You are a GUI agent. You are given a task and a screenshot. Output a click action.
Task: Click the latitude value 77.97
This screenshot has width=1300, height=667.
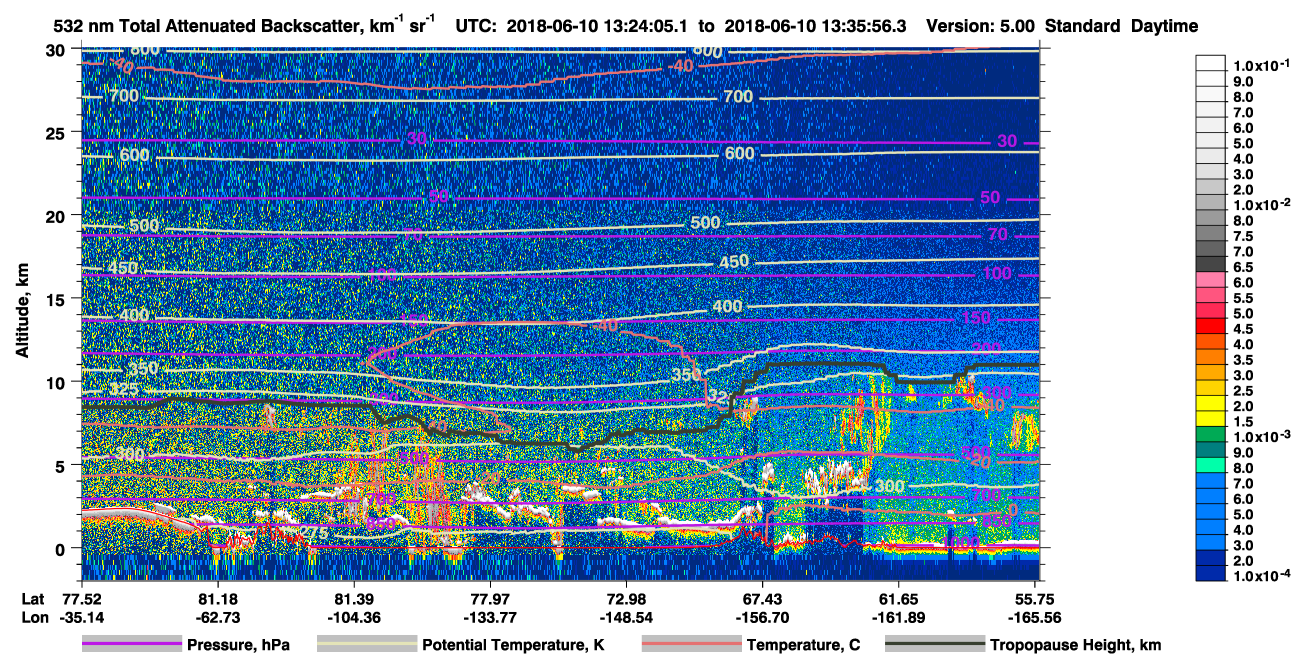pyautogui.click(x=490, y=598)
